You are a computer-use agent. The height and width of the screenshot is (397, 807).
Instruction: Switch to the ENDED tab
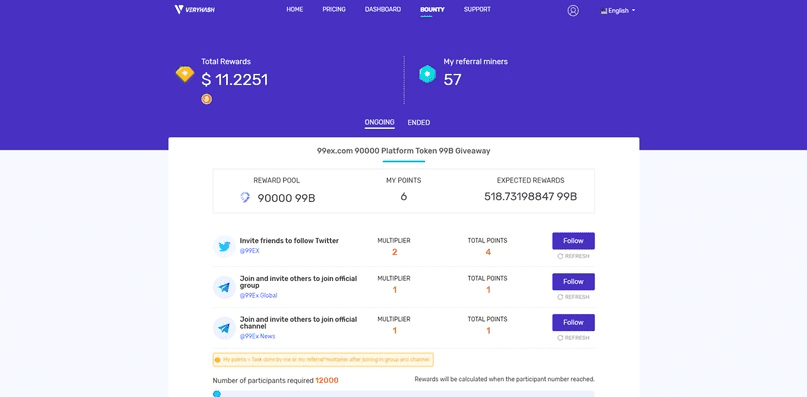pos(418,123)
